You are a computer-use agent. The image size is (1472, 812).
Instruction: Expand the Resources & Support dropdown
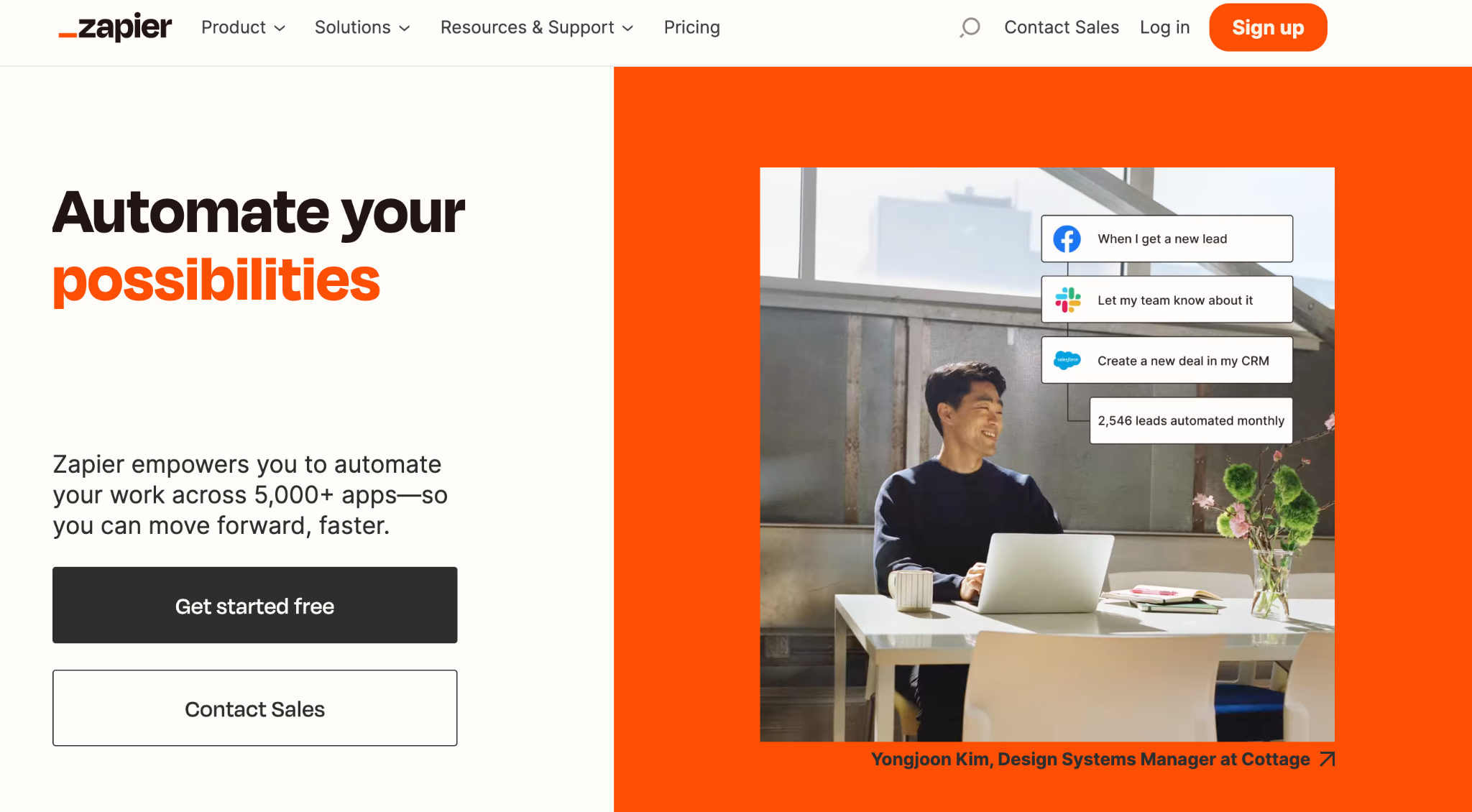[x=537, y=27]
